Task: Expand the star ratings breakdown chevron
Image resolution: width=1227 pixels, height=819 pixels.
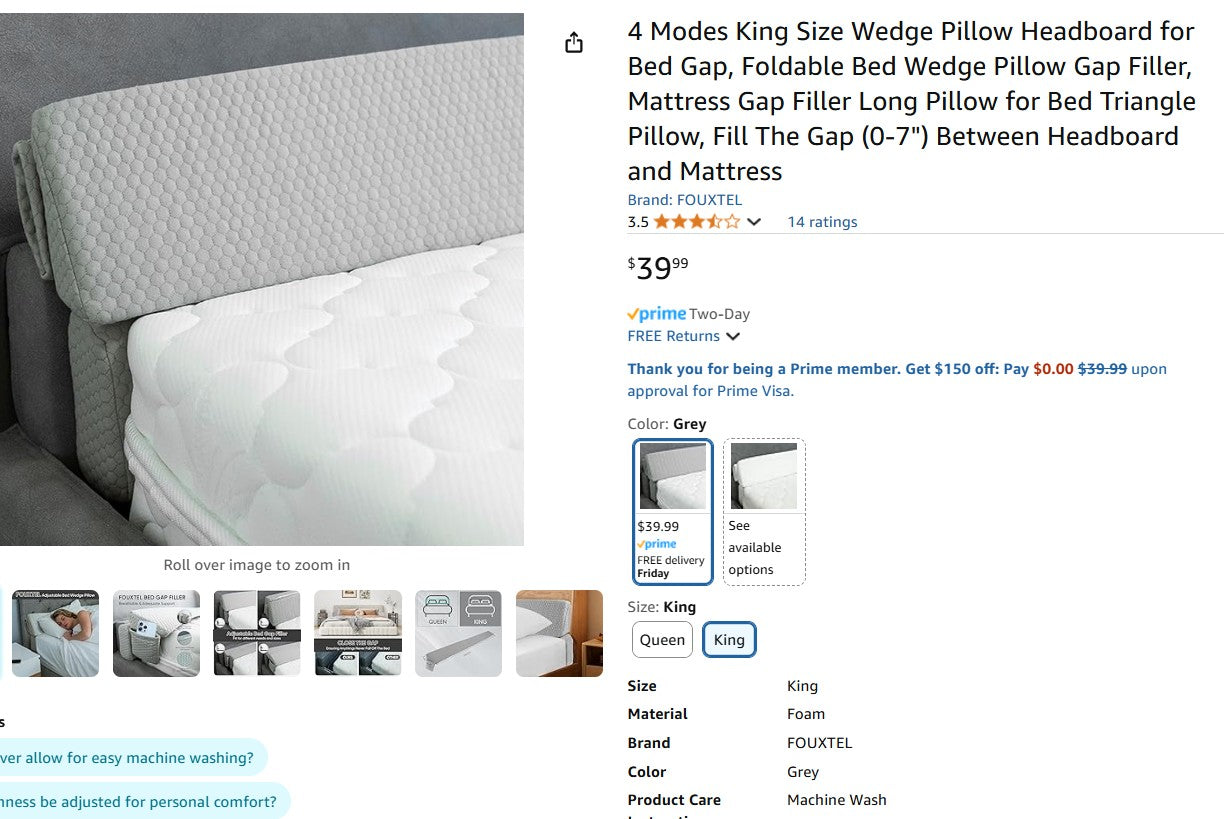Action: pyautogui.click(x=753, y=222)
